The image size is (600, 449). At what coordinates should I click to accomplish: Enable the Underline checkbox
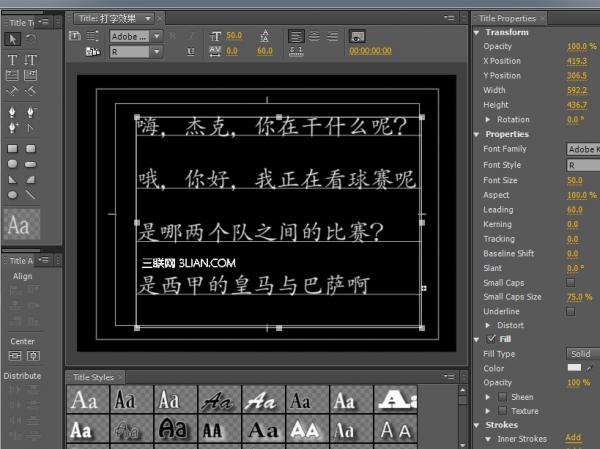571,311
